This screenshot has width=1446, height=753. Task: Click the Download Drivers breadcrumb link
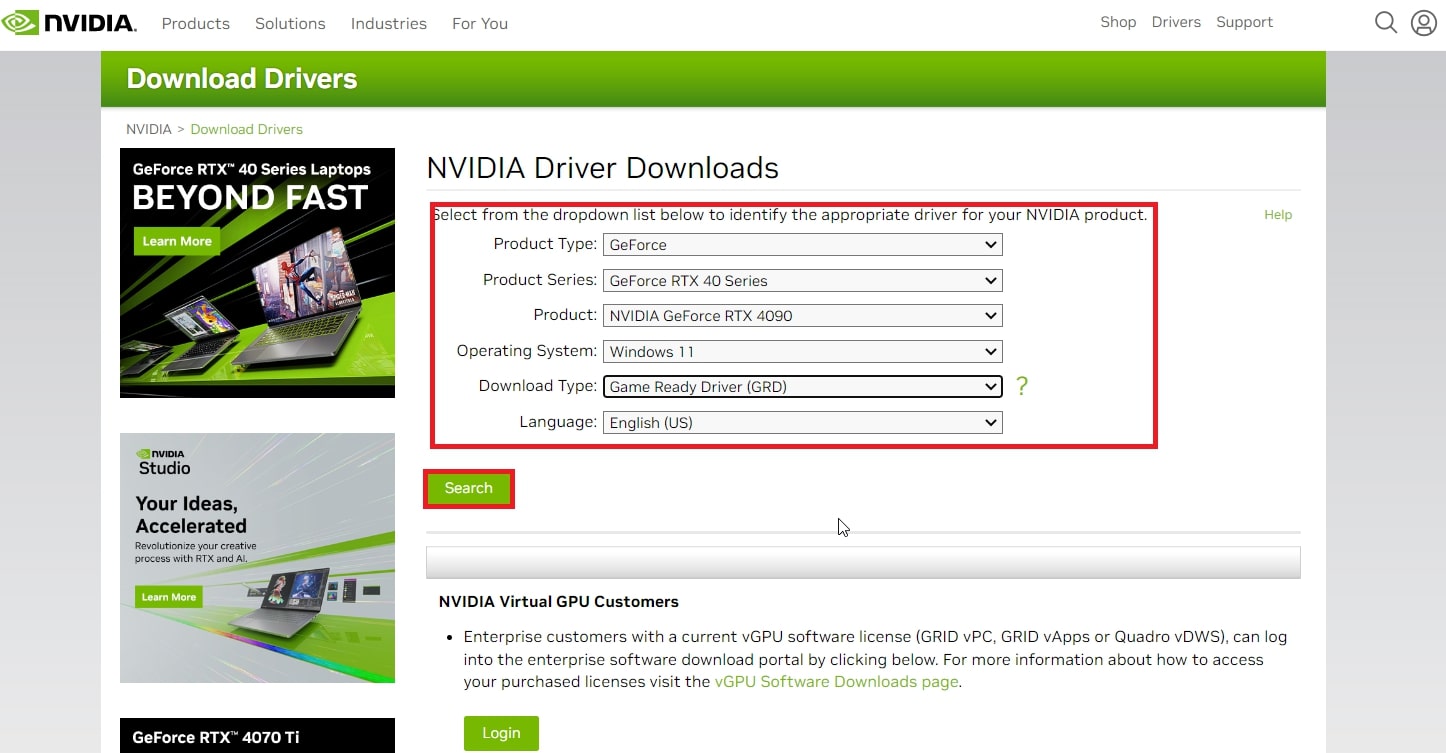[246, 129]
